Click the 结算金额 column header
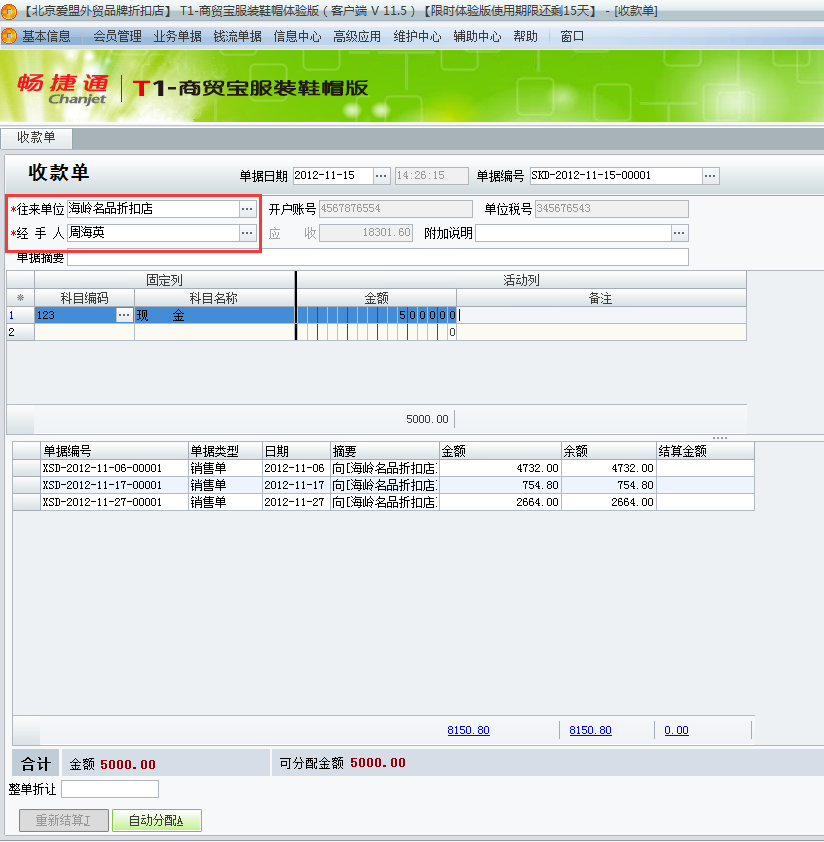This screenshot has height=842, width=824. 705,451
